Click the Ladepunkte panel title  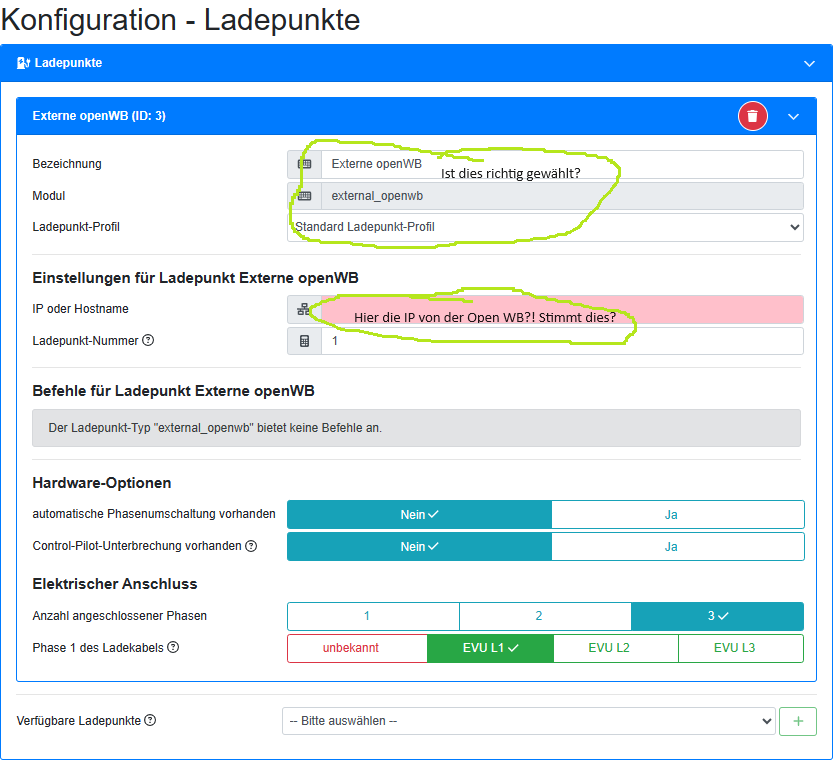pyautogui.click(x=68, y=63)
